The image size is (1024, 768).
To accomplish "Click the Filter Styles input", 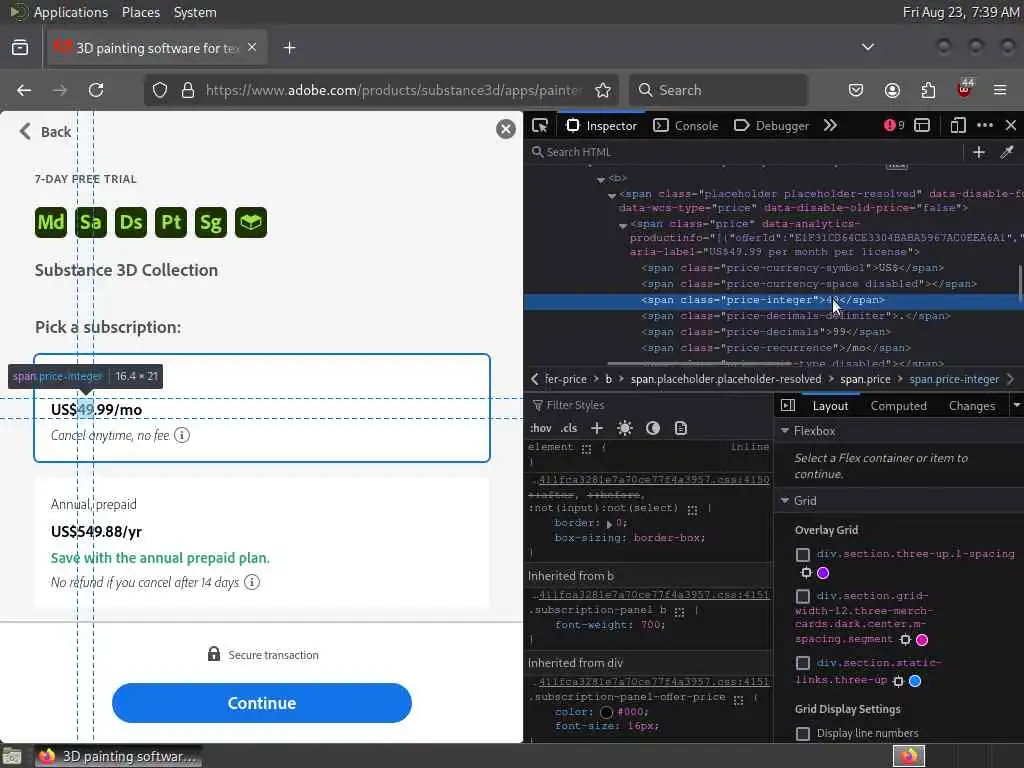I will [650, 406].
